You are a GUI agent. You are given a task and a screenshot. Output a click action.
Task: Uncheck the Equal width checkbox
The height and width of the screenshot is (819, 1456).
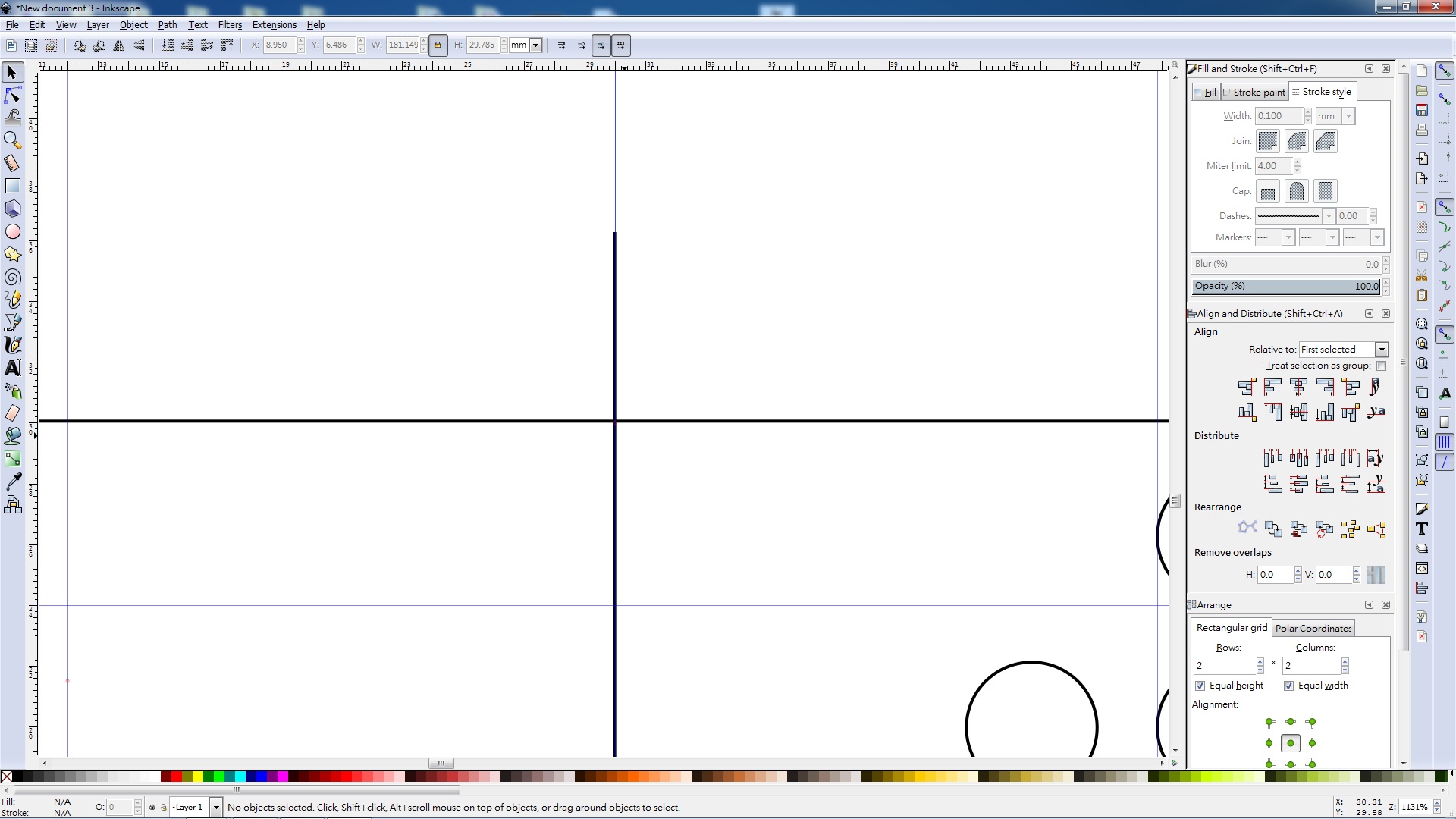[x=1288, y=686]
